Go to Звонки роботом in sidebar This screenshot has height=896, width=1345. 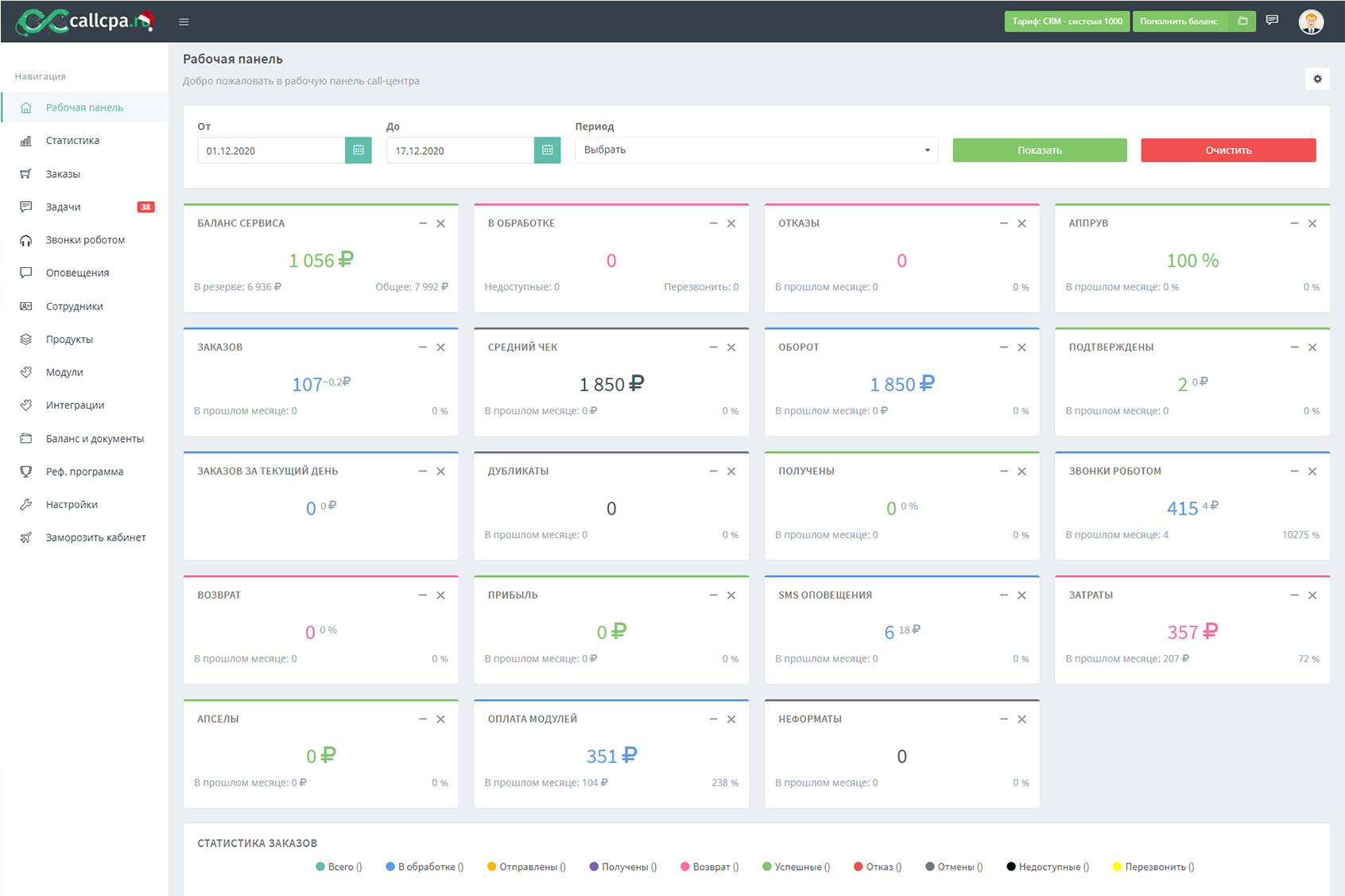84,240
